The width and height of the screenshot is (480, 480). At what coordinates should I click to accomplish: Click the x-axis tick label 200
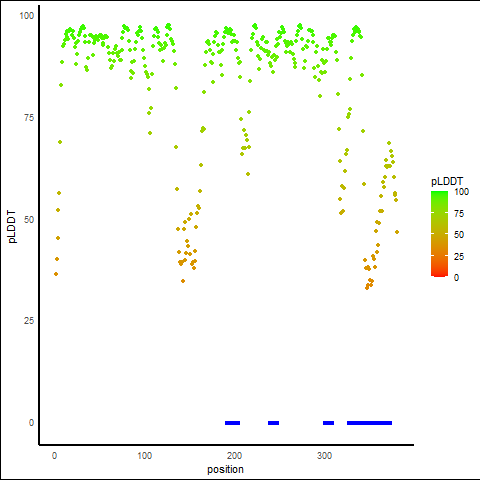pyautogui.click(x=234, y=455)
